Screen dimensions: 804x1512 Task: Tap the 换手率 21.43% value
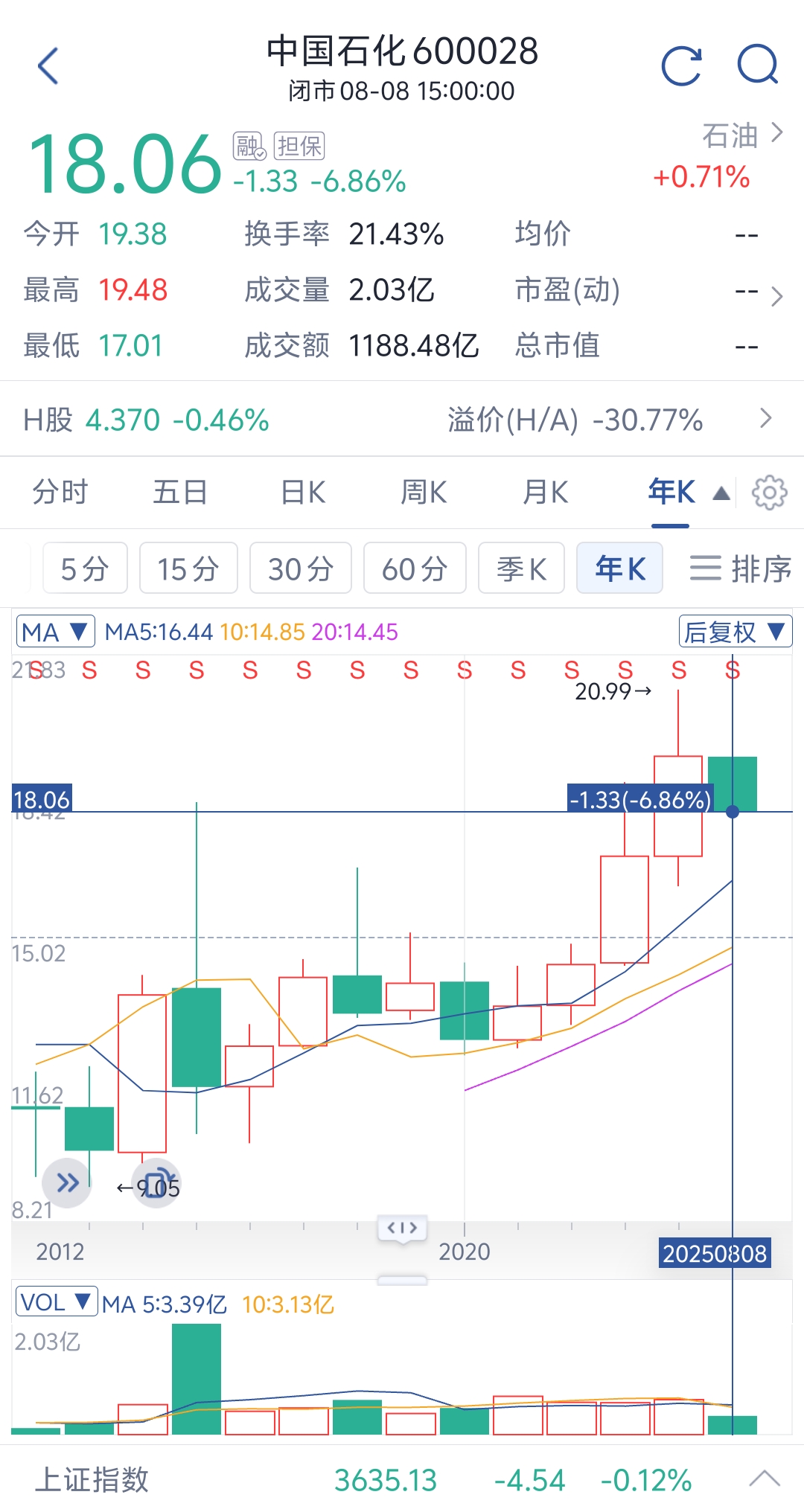pyautogui.click(x=396, y=234)
